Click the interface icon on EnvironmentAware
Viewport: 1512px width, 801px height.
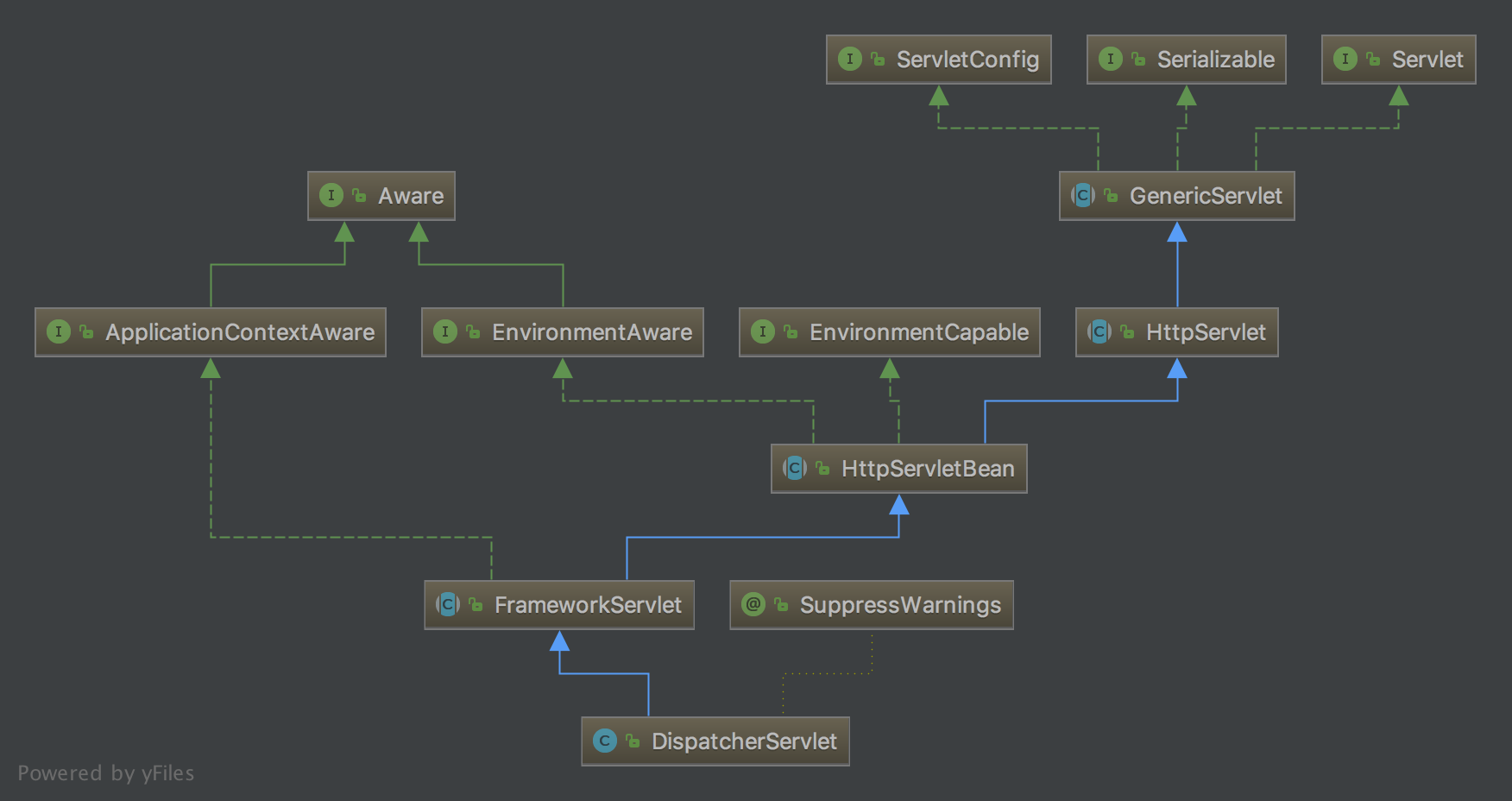[445, 331]
